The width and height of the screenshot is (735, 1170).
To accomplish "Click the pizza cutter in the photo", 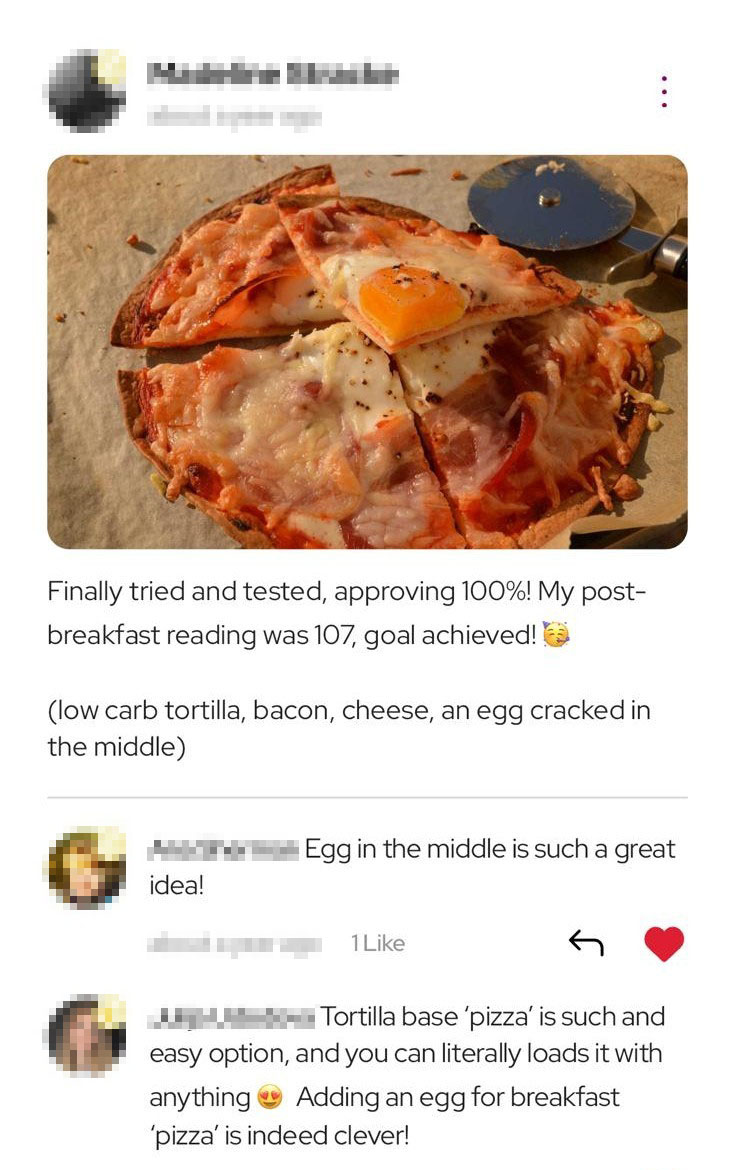I will pyautogui.click(x=575, y=212).
